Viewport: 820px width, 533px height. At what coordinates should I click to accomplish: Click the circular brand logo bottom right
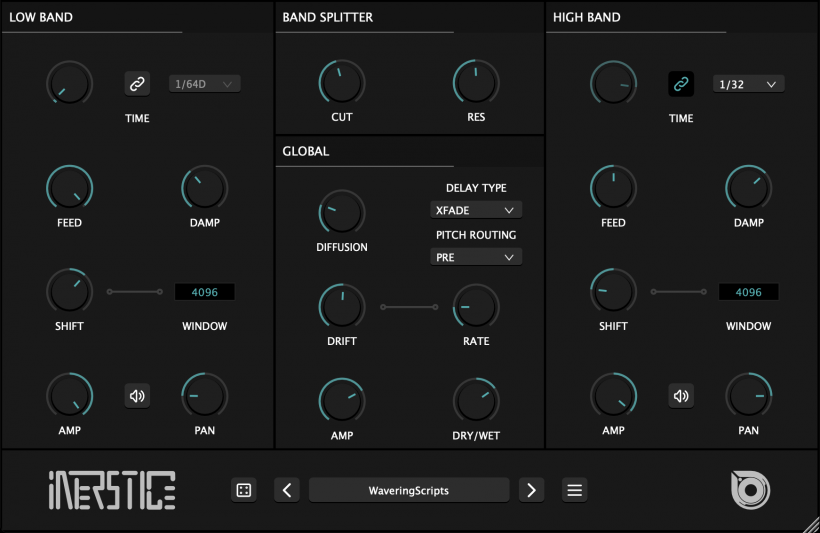[x=750, y=490]
